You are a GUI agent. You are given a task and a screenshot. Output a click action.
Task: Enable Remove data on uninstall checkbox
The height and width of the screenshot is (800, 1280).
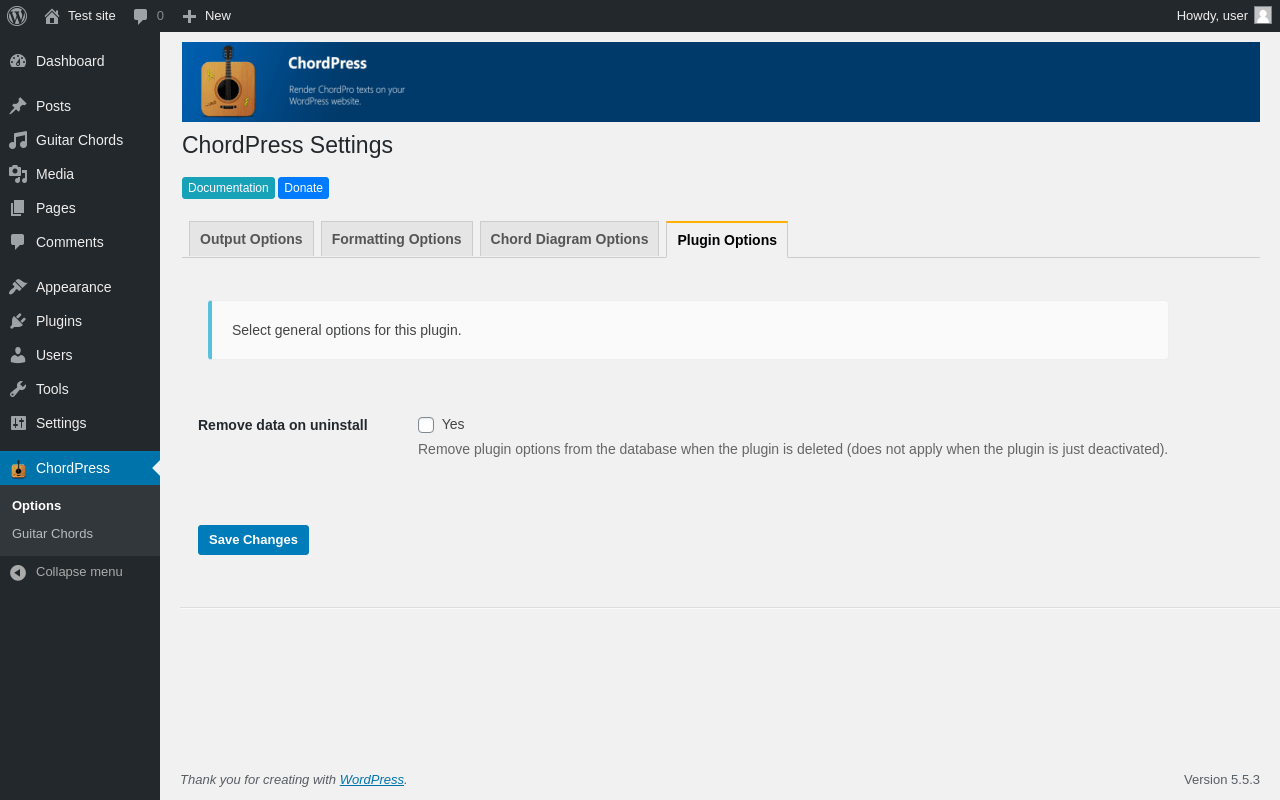[426, 425]
